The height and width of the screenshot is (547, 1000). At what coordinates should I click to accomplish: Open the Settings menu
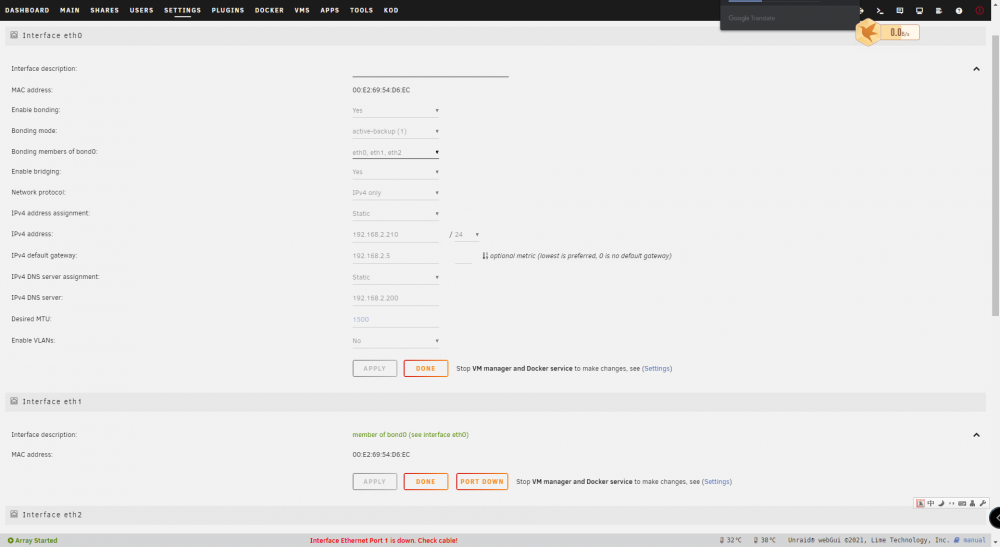(x=182, y=10)
